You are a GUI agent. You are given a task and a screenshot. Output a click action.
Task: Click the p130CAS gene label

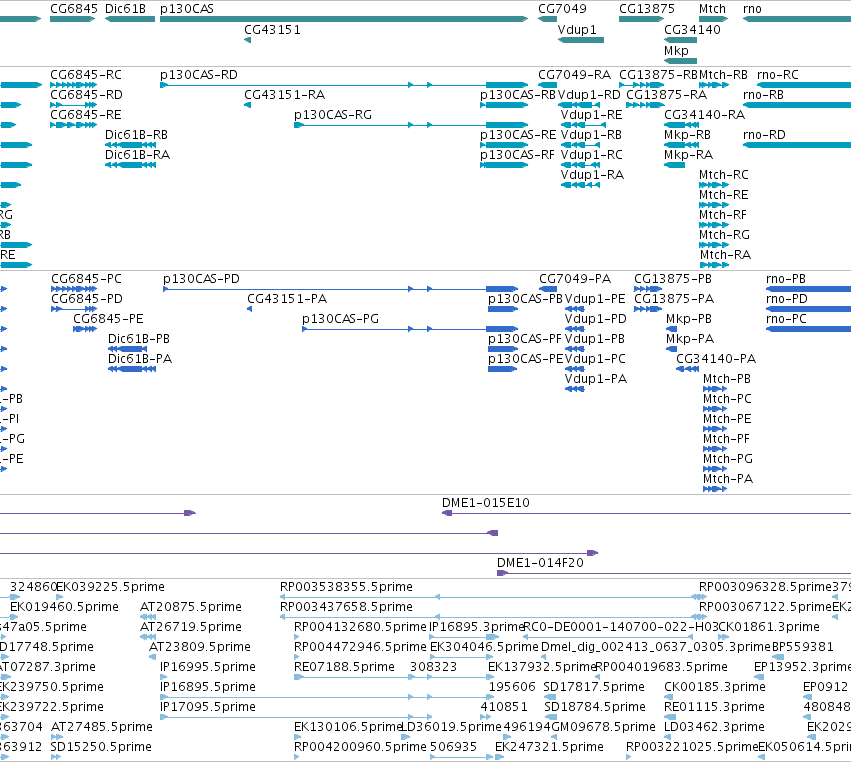coord(187,9)
